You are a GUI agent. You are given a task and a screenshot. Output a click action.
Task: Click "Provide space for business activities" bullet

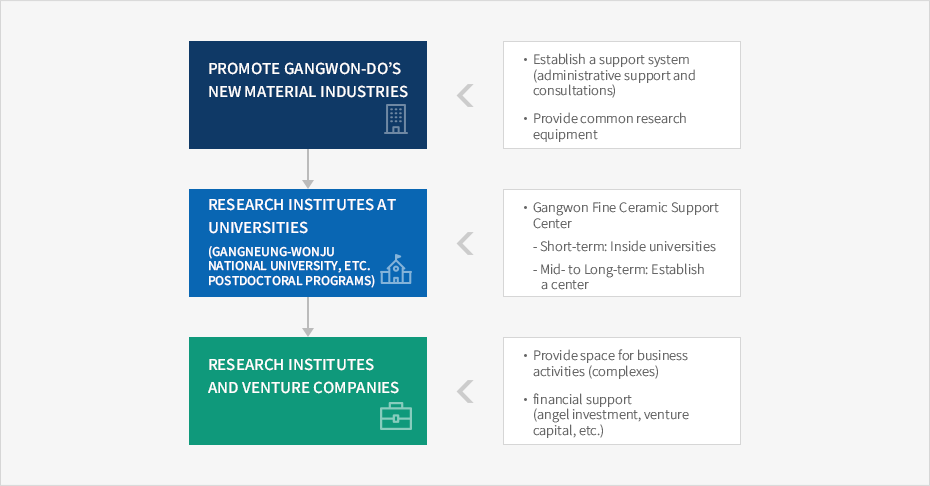pos(610,363)
